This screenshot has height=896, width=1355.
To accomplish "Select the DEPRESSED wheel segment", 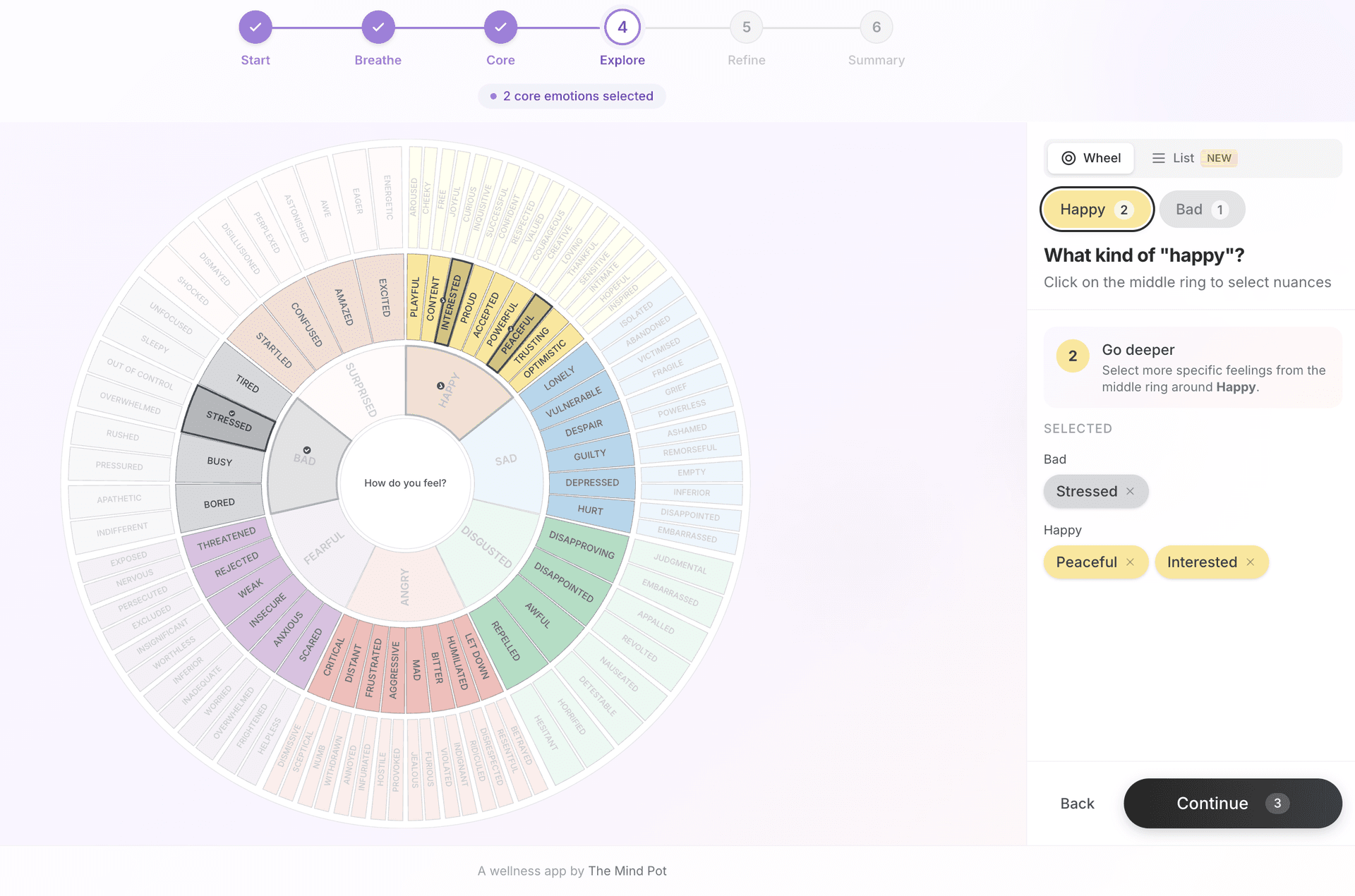I will click(x=592, y=483).
